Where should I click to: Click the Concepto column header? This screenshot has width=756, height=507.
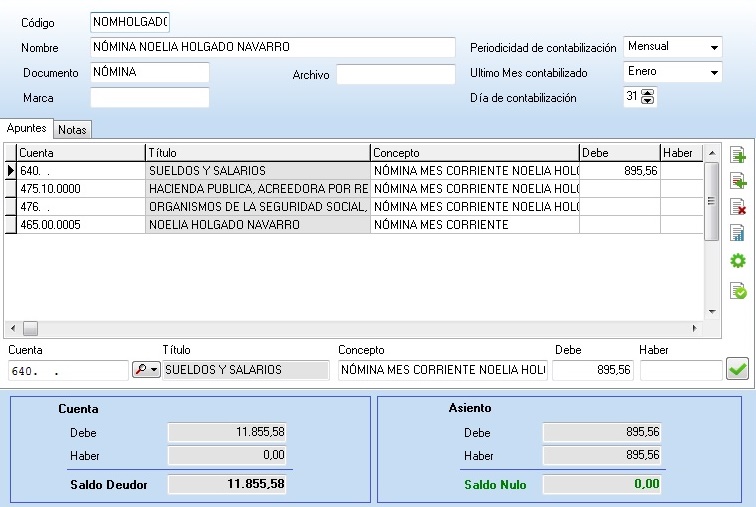[474, 153]
